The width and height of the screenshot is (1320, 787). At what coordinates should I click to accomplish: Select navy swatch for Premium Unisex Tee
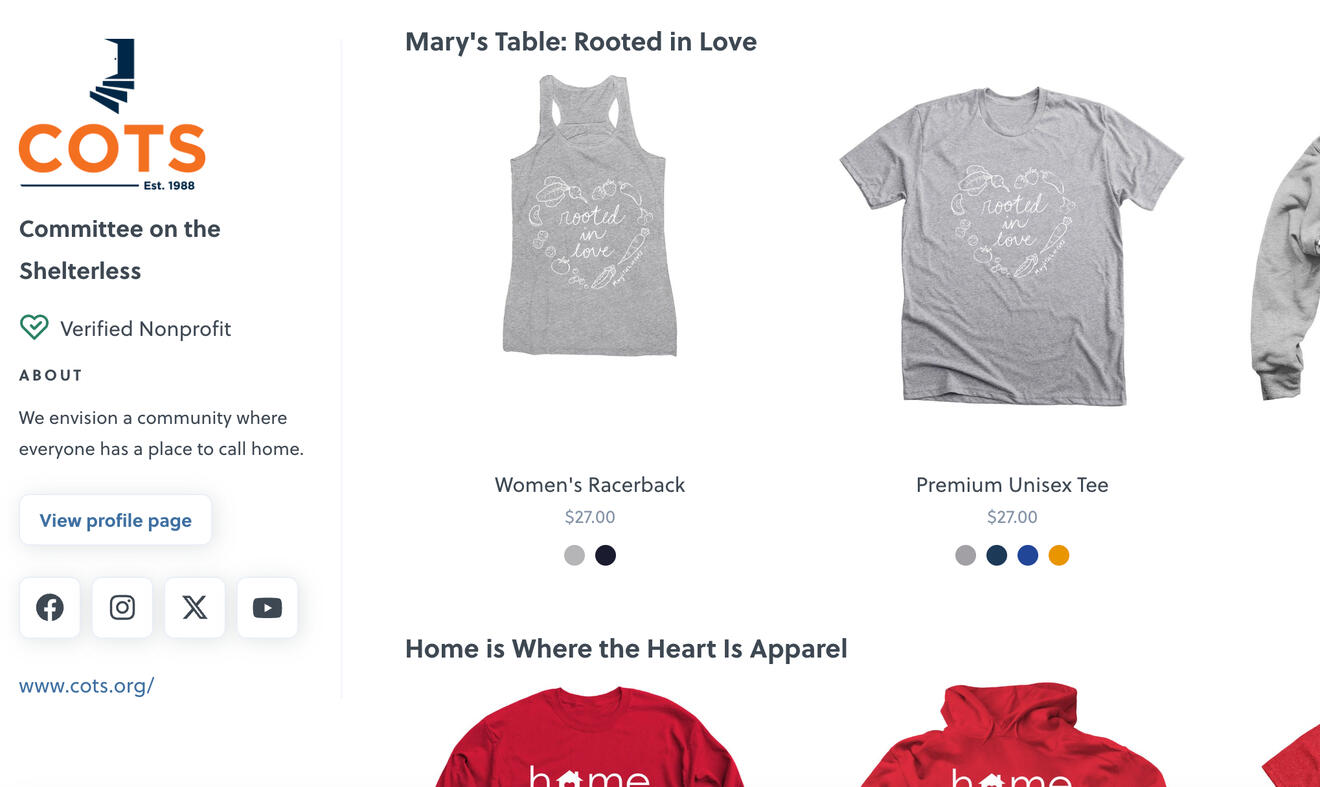tap(996, 555)
